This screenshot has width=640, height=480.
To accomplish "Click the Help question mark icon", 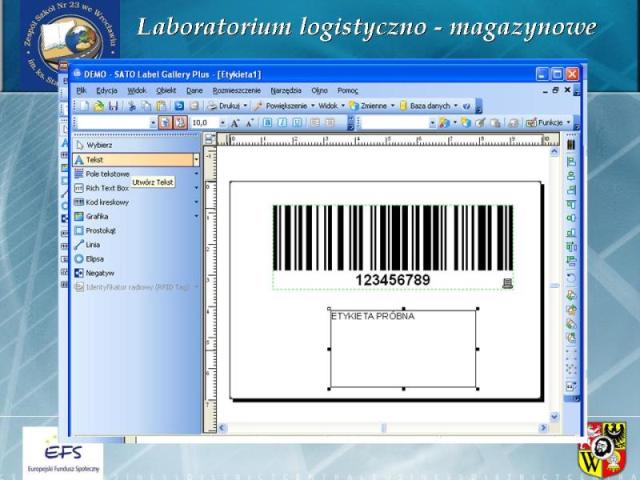I will pyautogui.click(x=467, y=106).
